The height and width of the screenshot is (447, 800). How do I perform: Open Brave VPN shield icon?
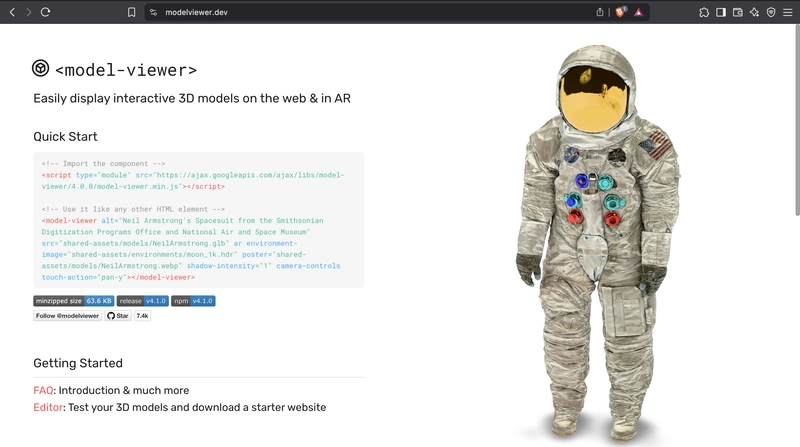pyautogui.click(x=771, y=12)
